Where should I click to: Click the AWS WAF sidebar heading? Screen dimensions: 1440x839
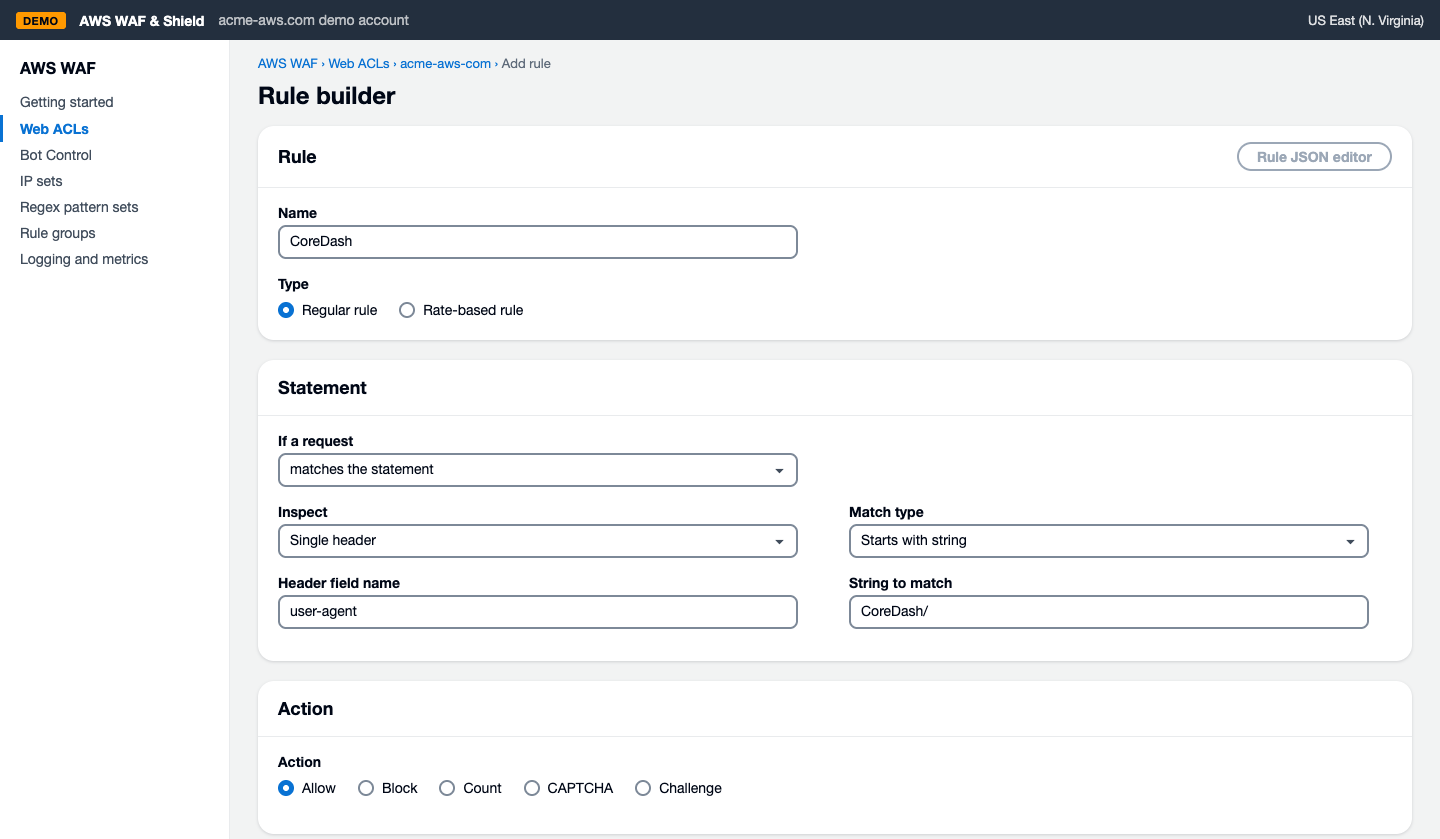tap(58, 69)
